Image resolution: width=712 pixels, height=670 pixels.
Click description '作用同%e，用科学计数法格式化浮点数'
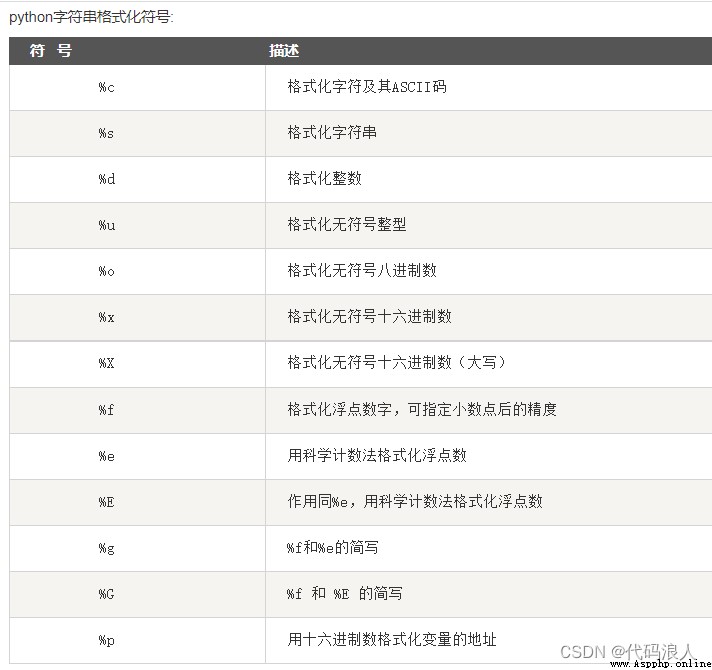(415, 501)
